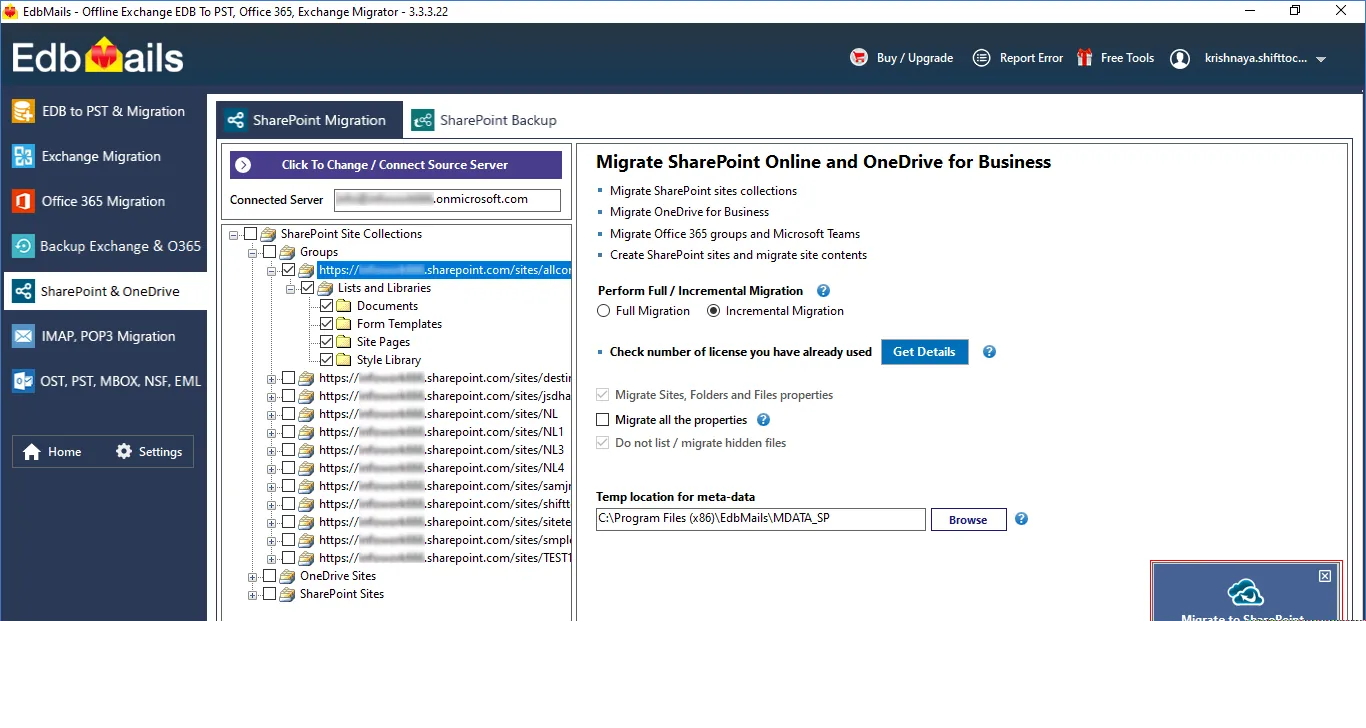This screenshot has width=1366, height=728.
Task: Switch to the SharePoint Migration tab
Action: tap(309, 120)
